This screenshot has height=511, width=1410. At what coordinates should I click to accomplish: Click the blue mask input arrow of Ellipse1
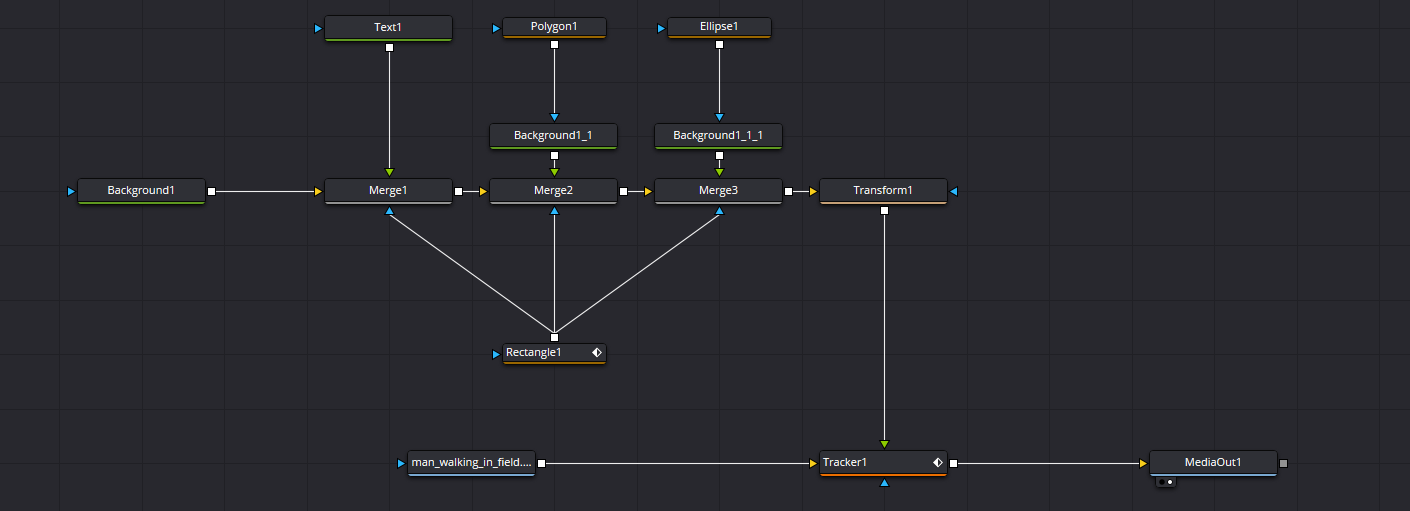pyautogui.click(x=661, y=28)
